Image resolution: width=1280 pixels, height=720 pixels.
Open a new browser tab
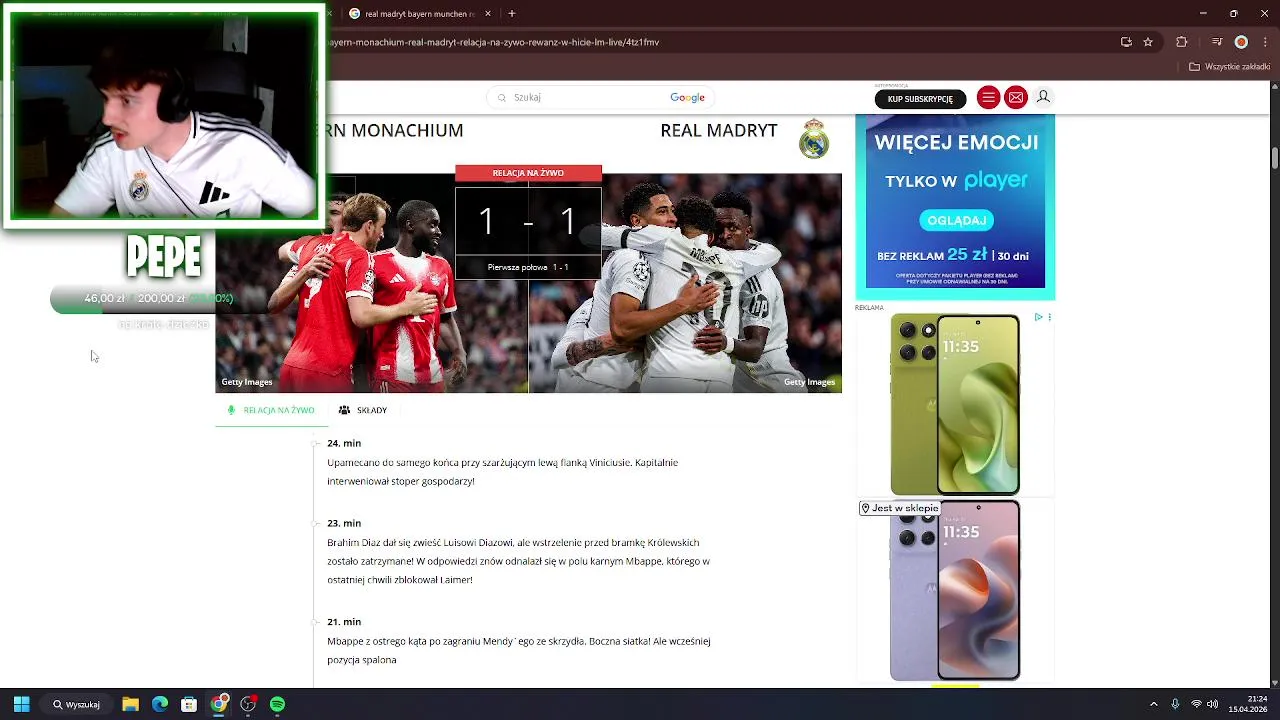pos(511,14)
